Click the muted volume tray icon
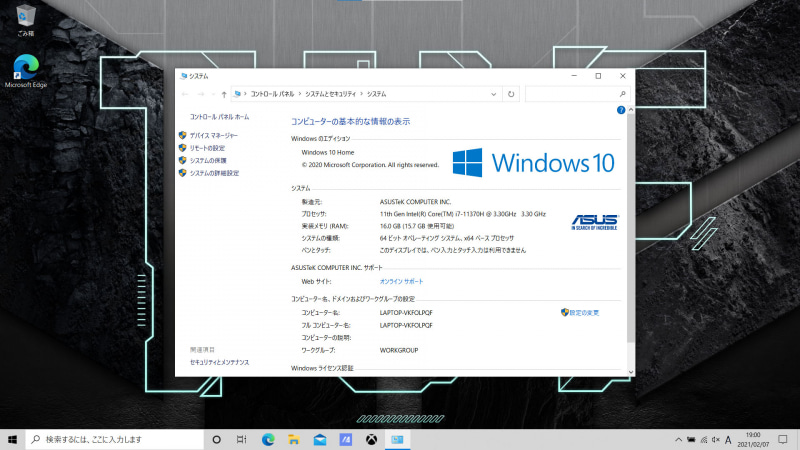800x450 pixels. (x=716, y=439)
